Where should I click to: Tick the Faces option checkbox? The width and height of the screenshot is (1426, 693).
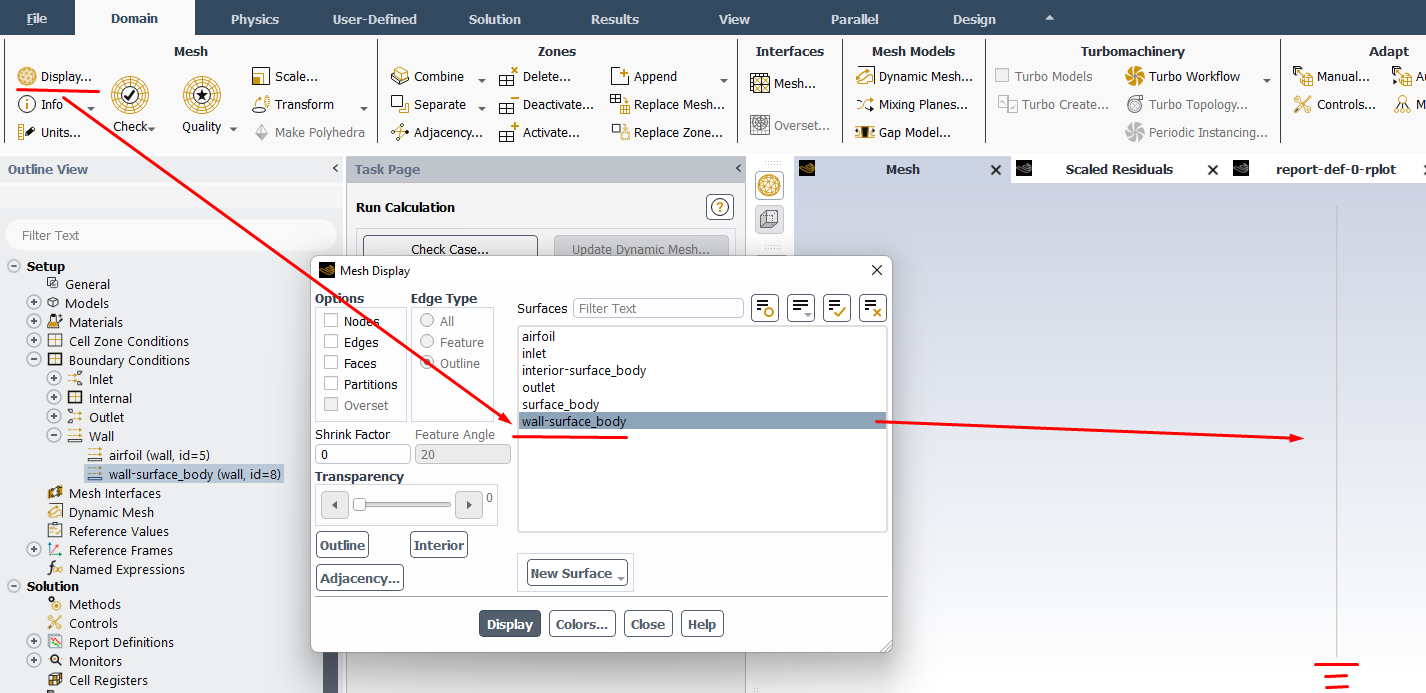click(x=331, y=363)
